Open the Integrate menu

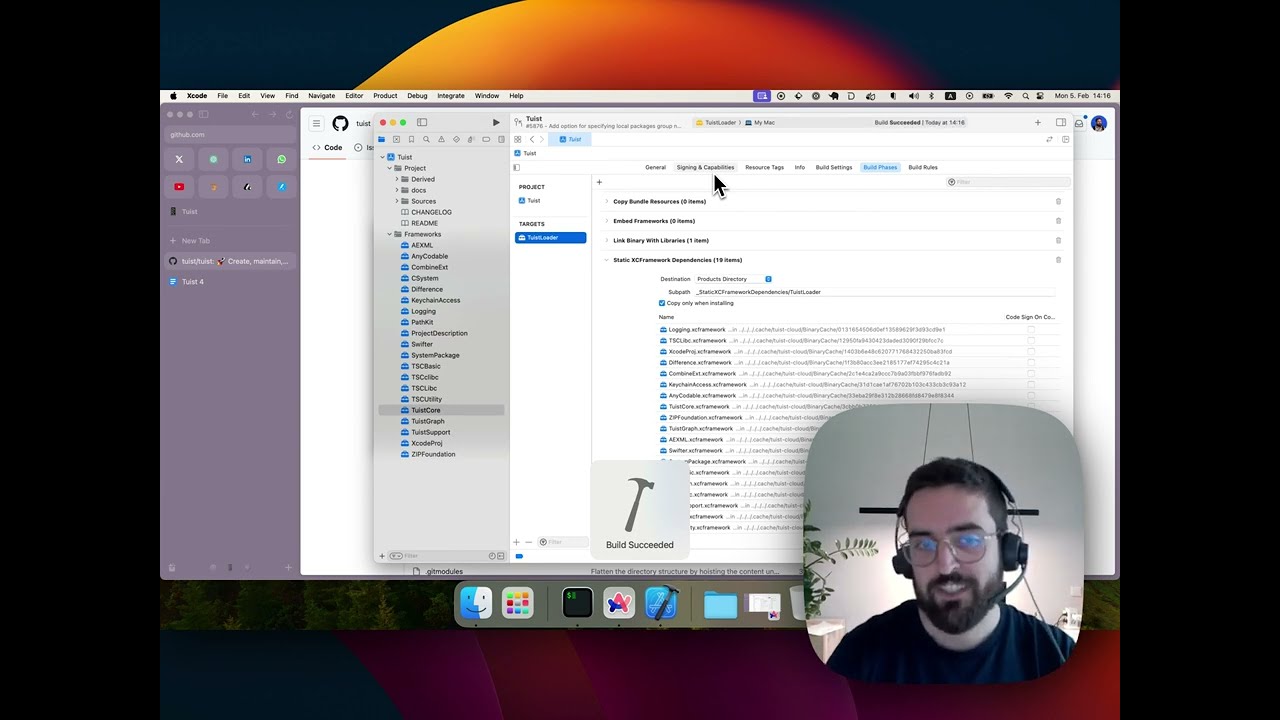(x=450, y=96)
